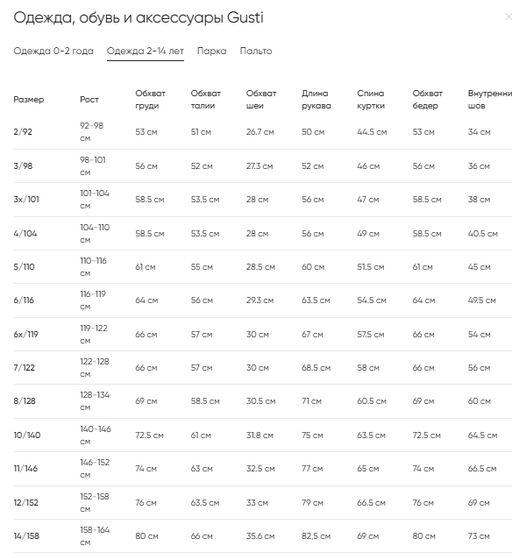Click the Обхват бедер column header
The height and width of the screenshot is (558, 512).
(427, 99)
